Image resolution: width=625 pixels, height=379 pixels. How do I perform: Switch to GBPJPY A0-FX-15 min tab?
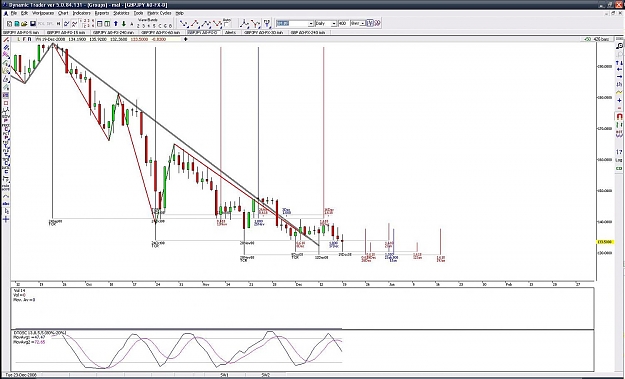pyautogui.click(x=66, y=33)
